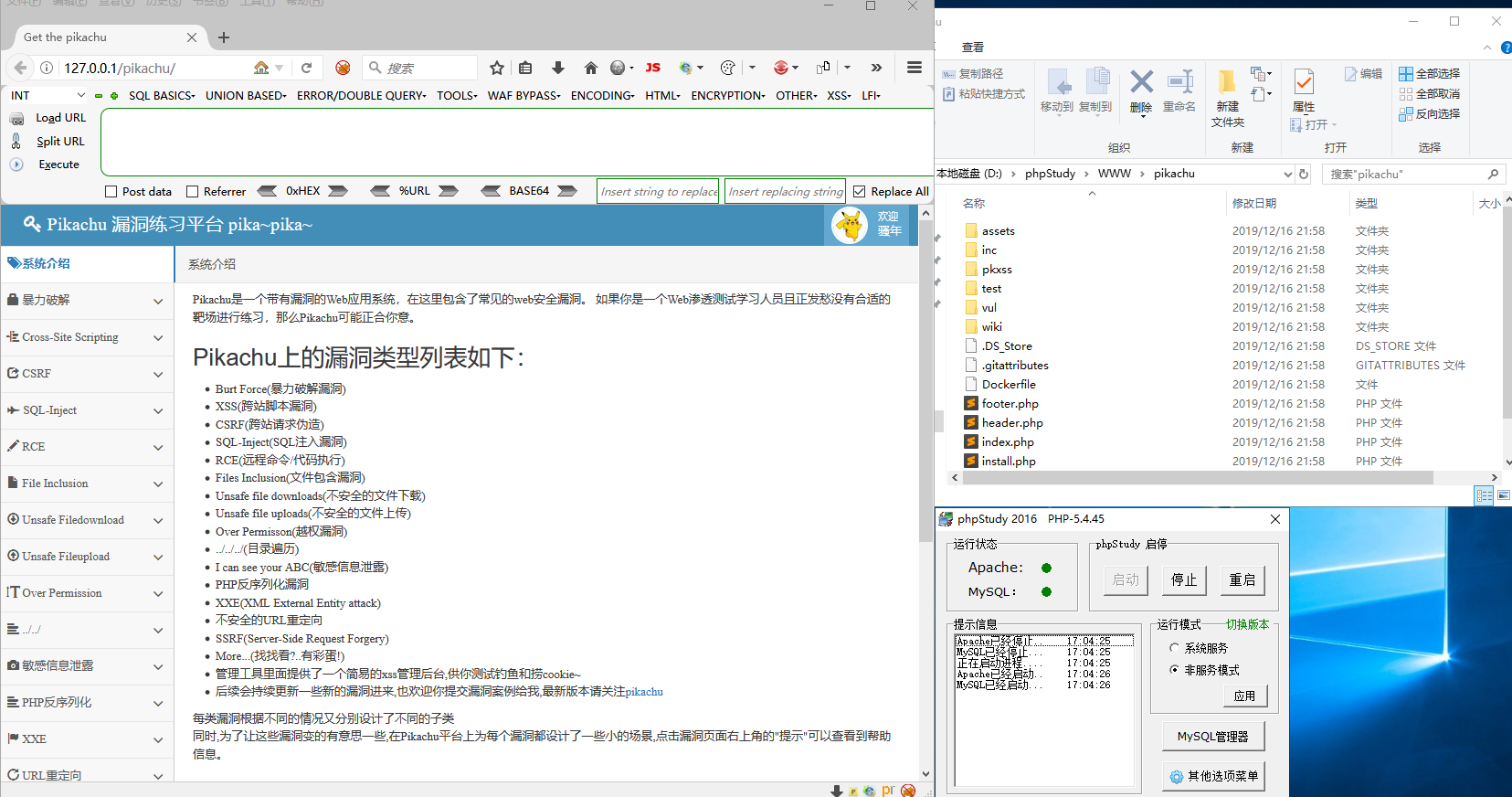Image resolution: width=1512 pixels, height=797 pixels.
Task: Select the 系统介绍 sidebar item
Action: (87, 264)
